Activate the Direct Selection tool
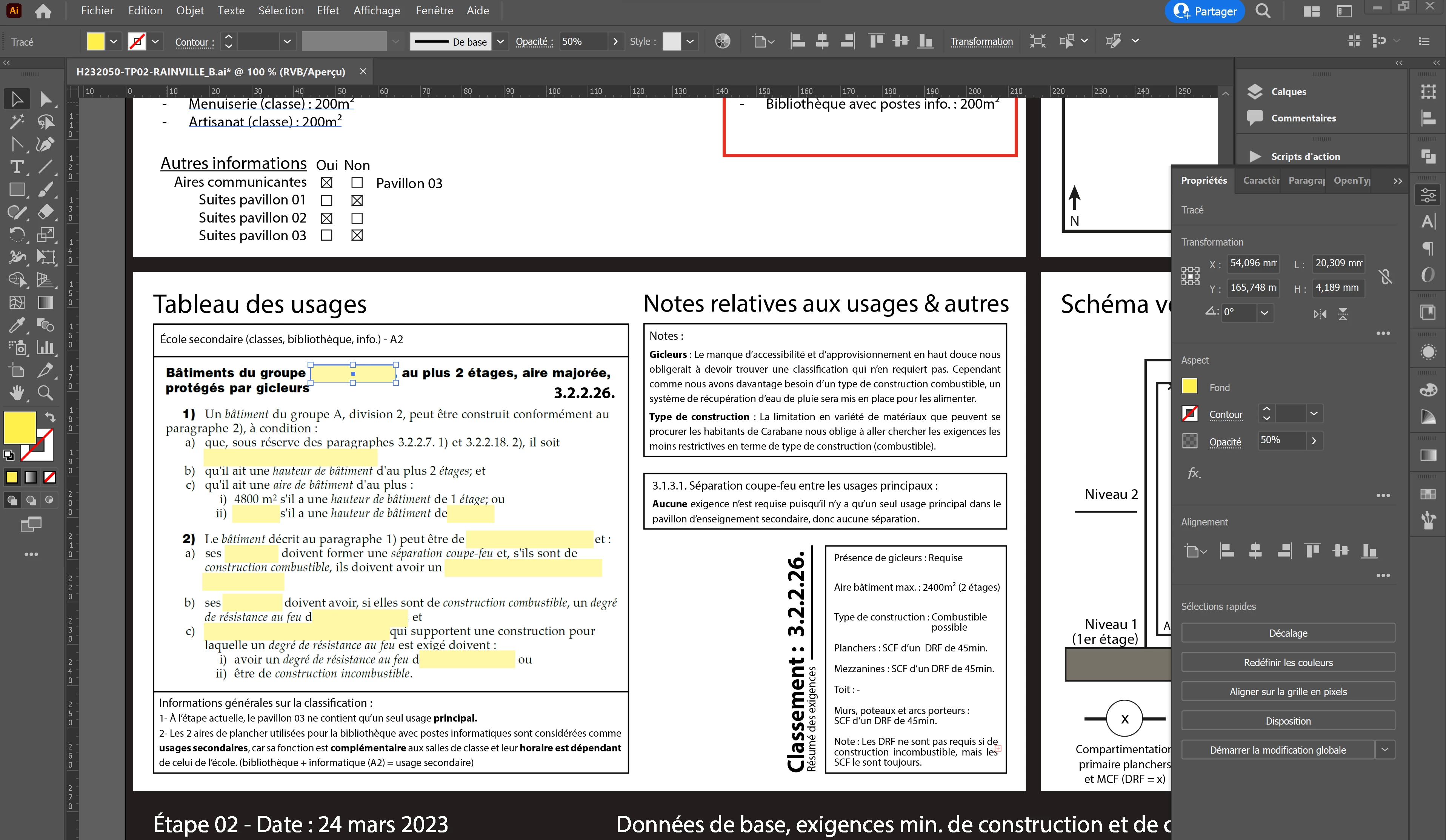The width and height of the screenshot is (1446, 840). tap(45, 98)
